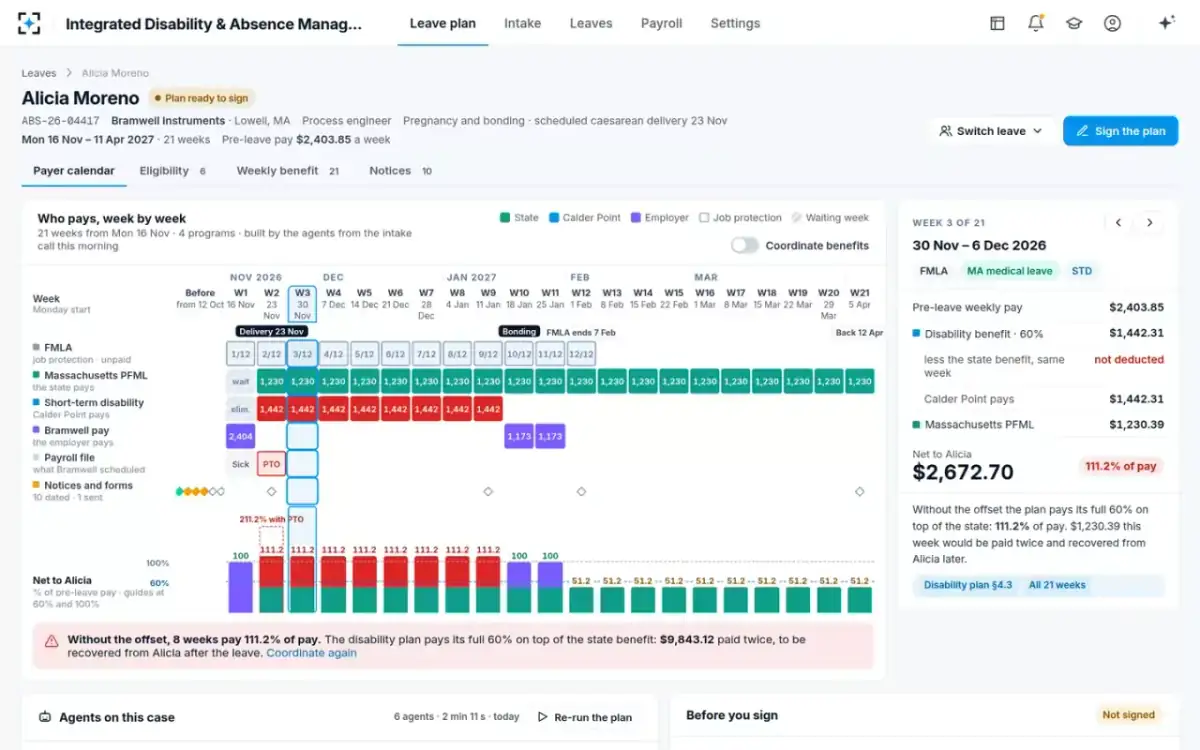1200x750 pixels.
Task: Select the FMLA 12/12 week cell
Action: coord(581,353)
